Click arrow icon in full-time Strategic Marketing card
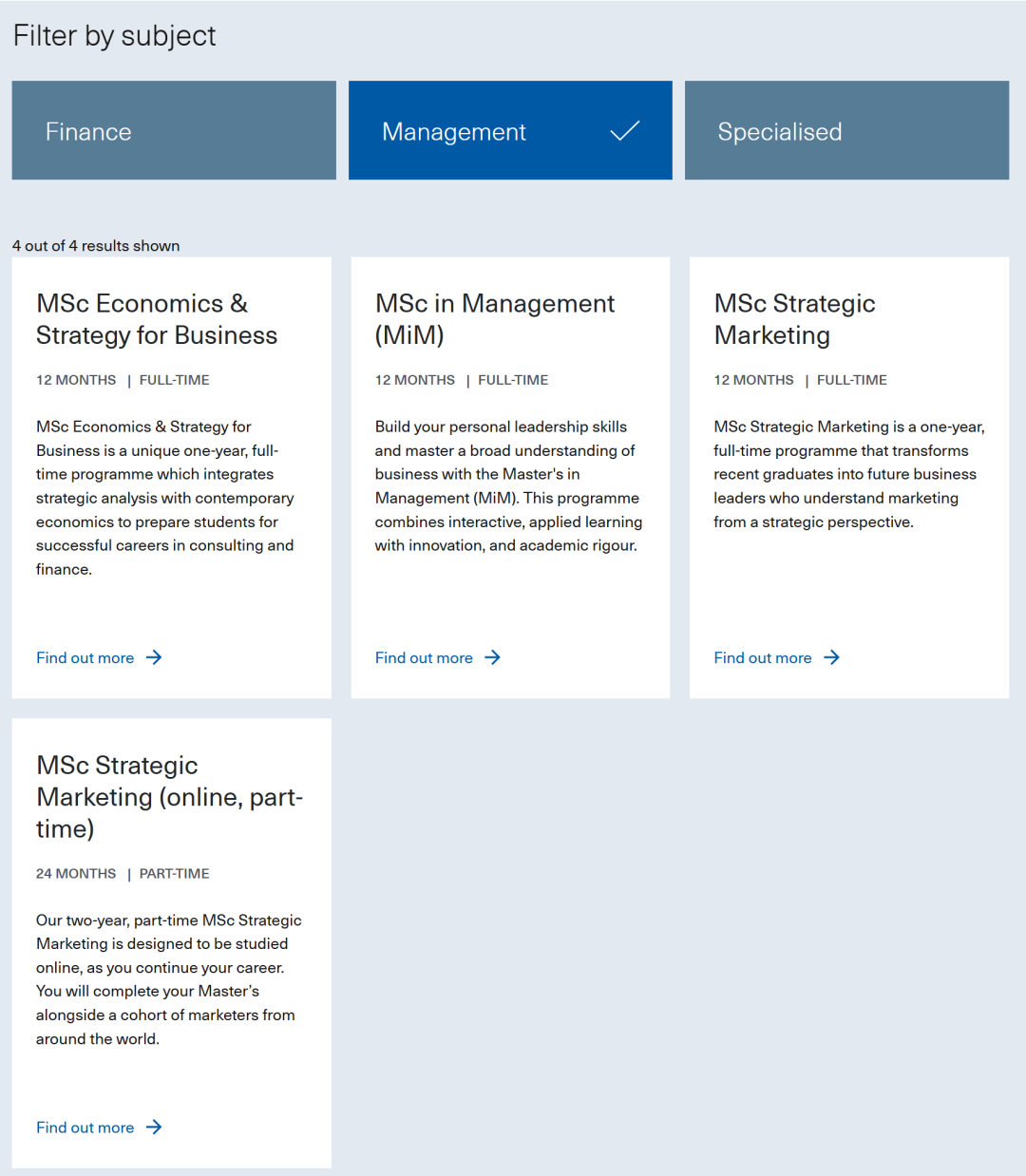1026x1176 pixels. click(831, 657)
